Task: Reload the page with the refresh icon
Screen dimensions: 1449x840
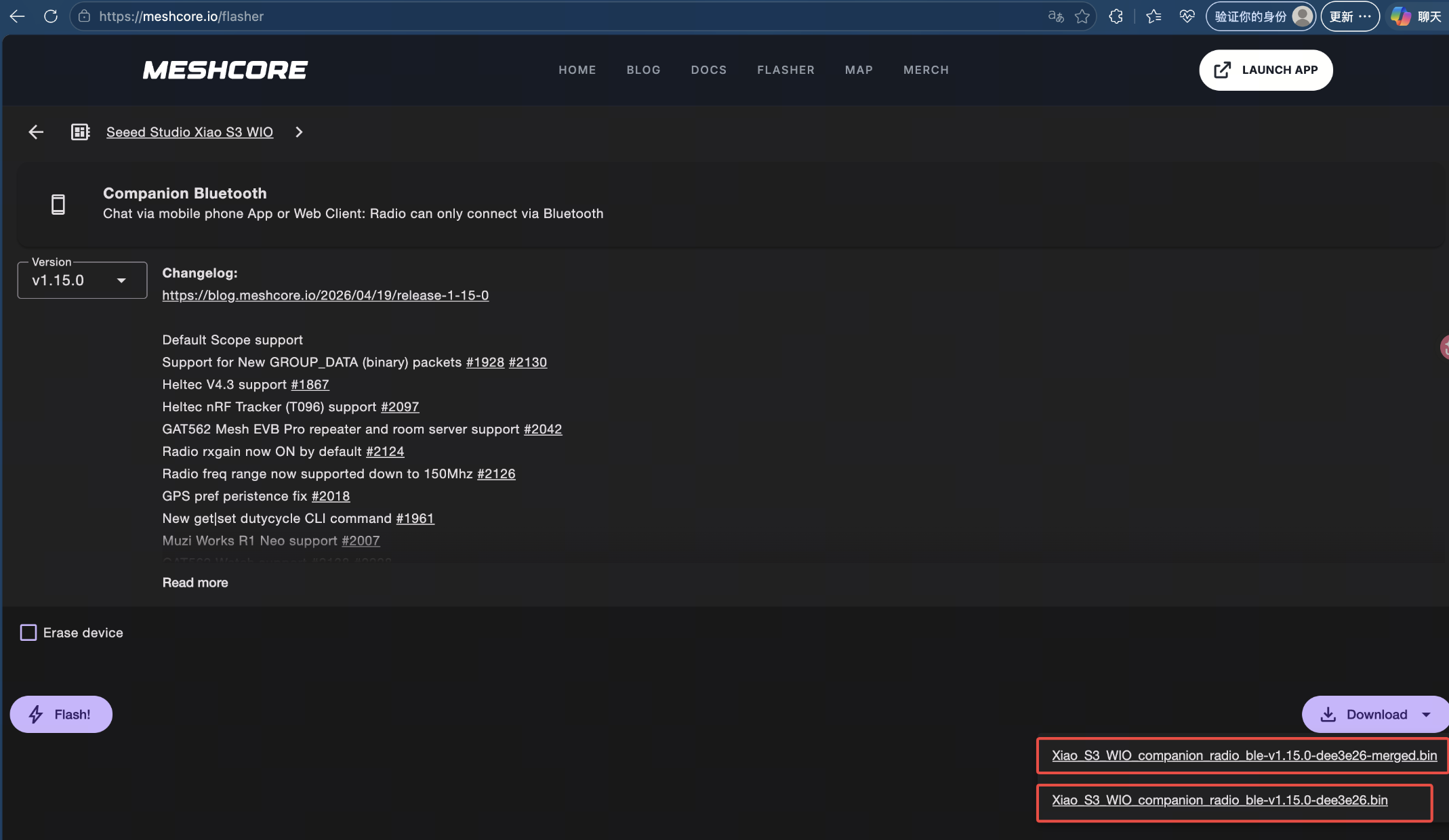Action: tap(51, 16)
